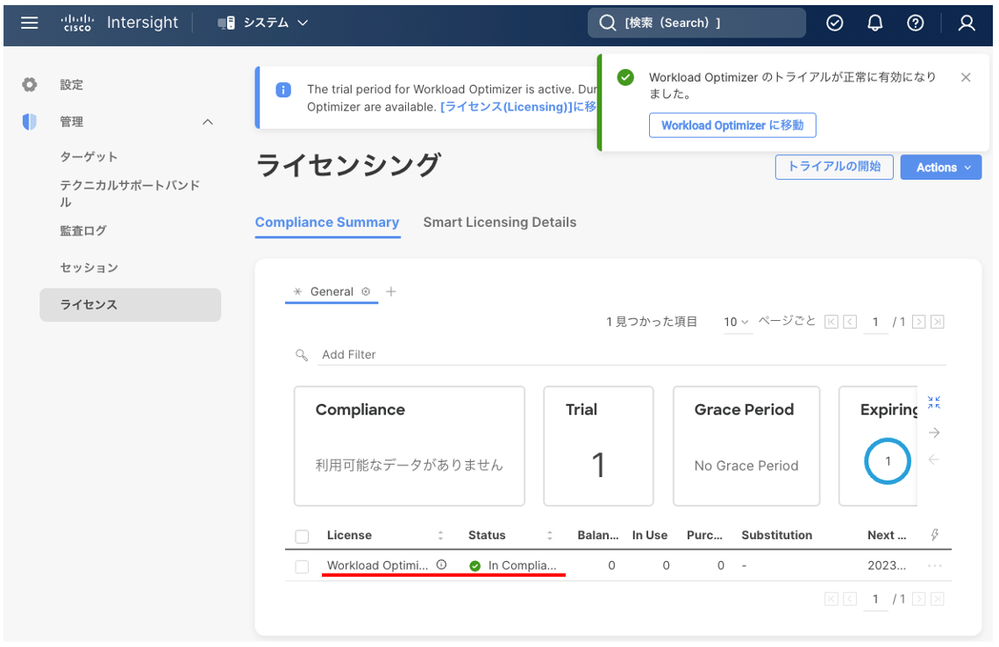Open ターゲット in the sidebar
The image size is (999, 647).
coord(89,157)
